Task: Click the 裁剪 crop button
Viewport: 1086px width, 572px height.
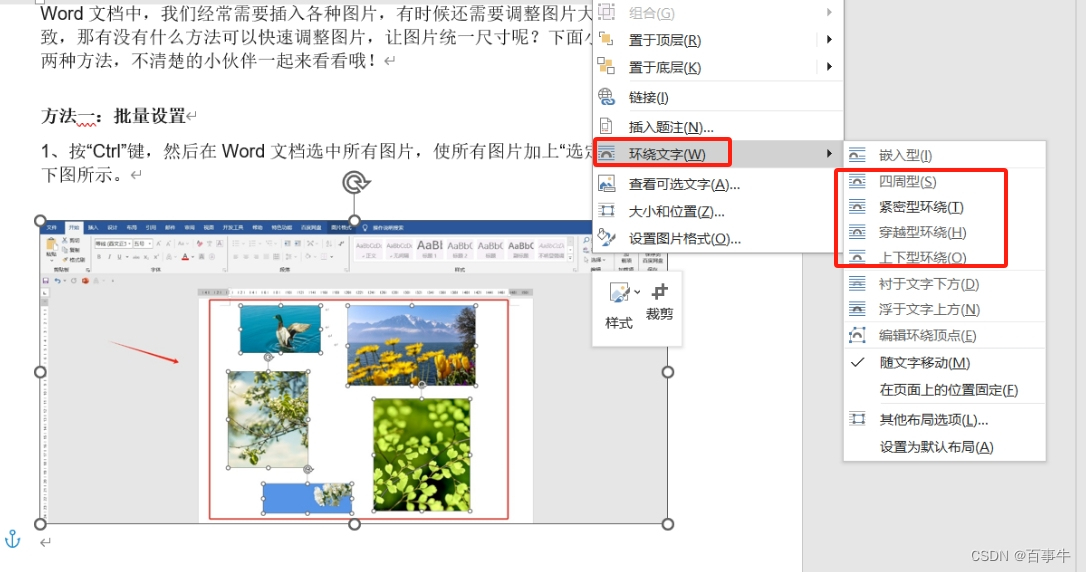Action: click(x=659, y=302)
